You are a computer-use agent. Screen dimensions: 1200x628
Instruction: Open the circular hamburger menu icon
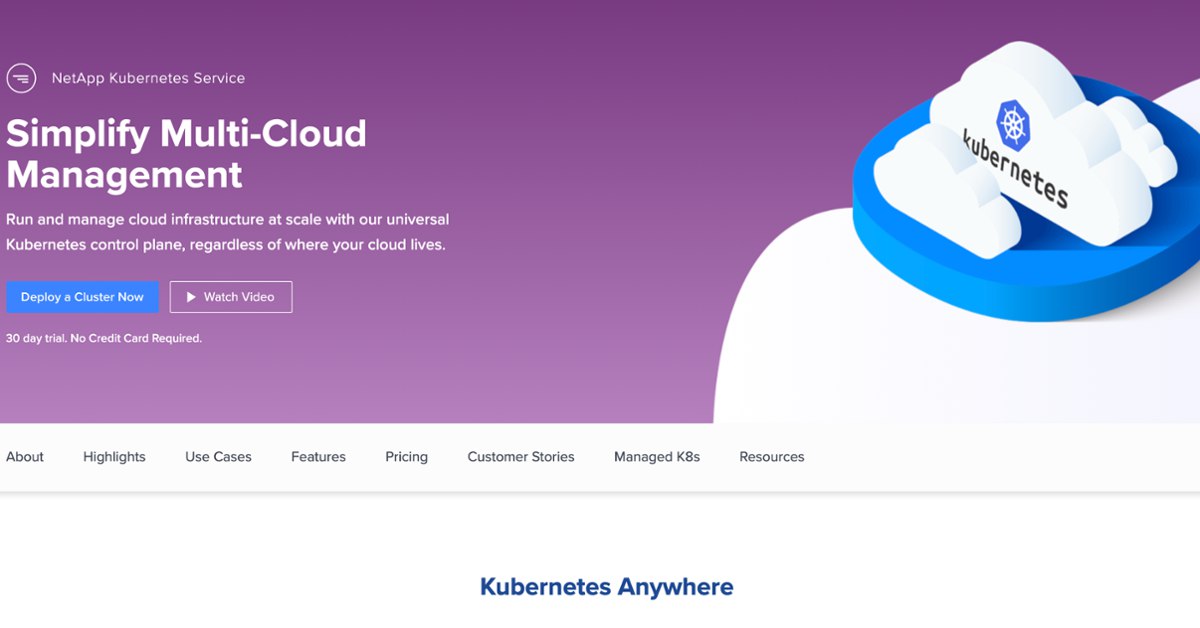21,78
